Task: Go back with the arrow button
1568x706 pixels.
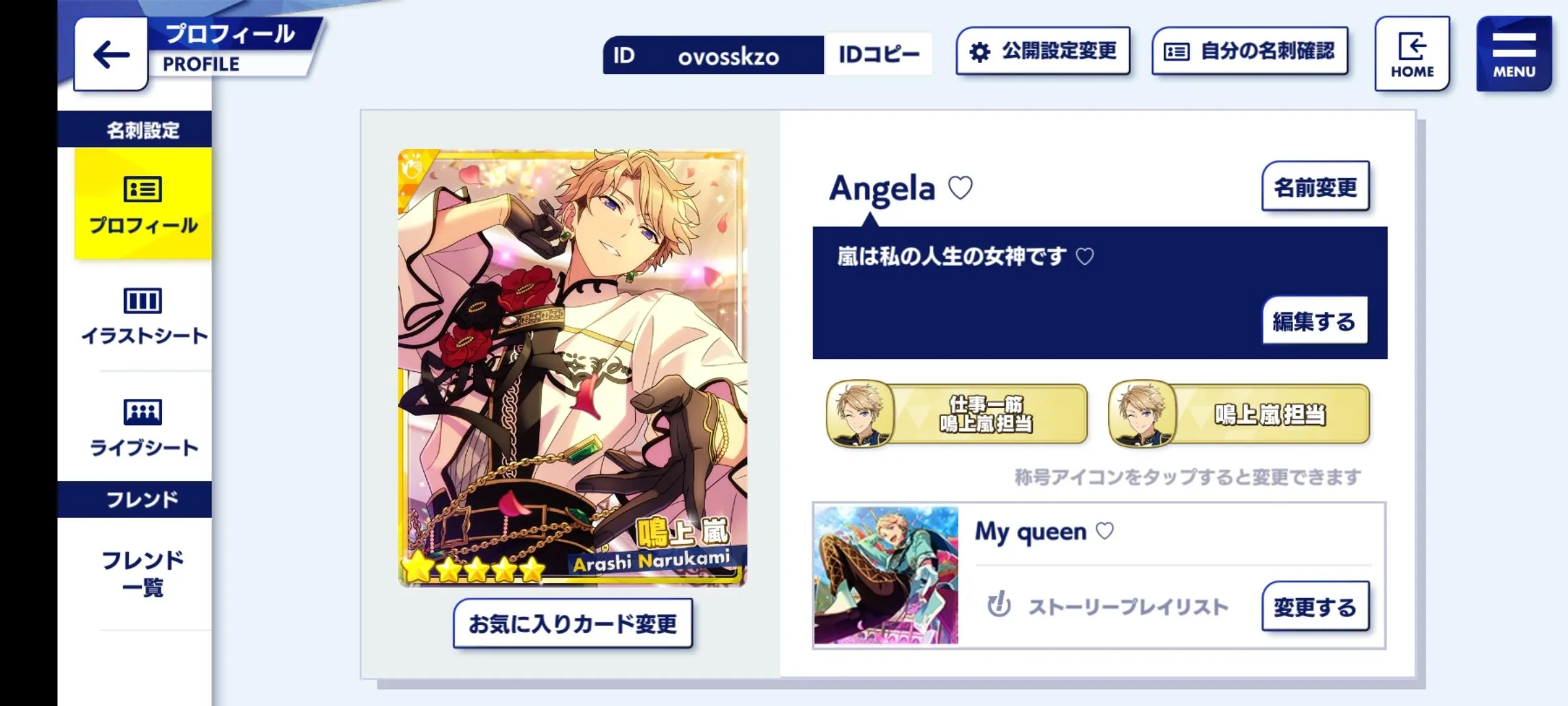Action: pos(110,54)
